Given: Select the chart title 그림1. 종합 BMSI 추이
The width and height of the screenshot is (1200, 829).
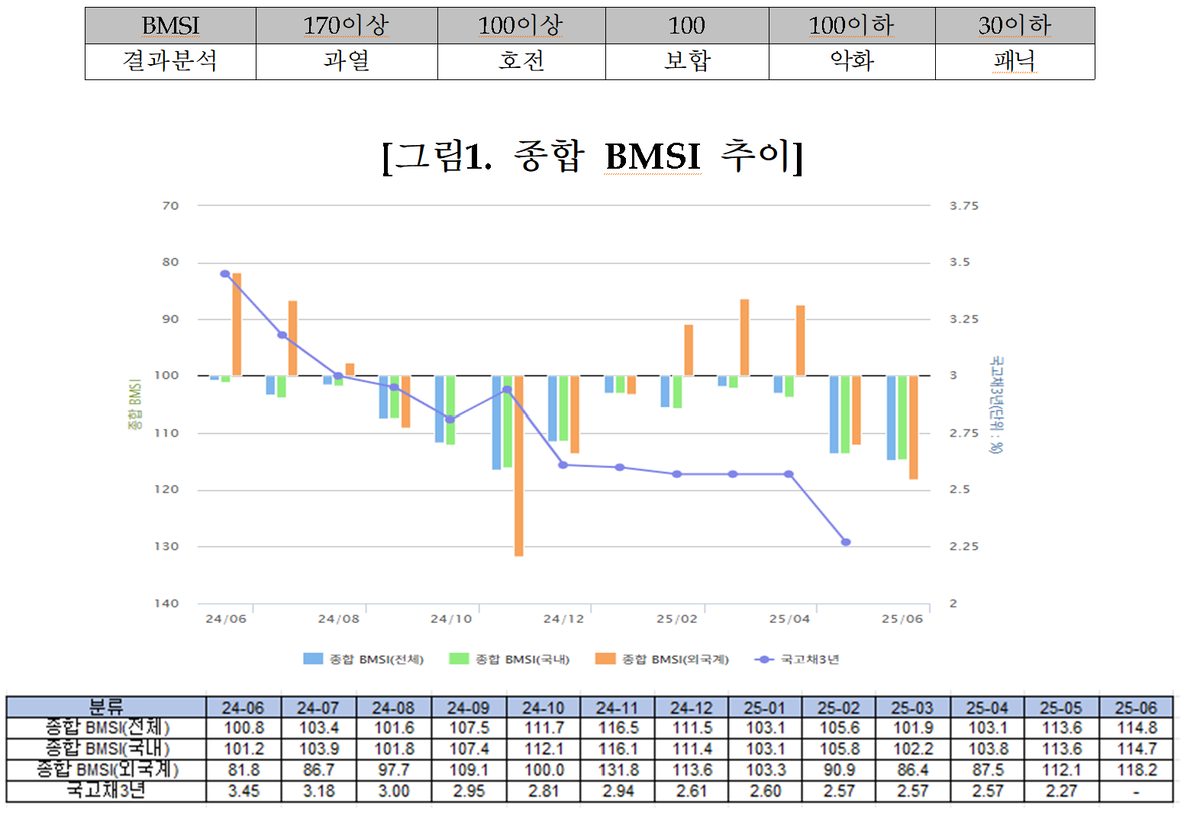Looking at the screenshot, I should (x=593, y=157).
